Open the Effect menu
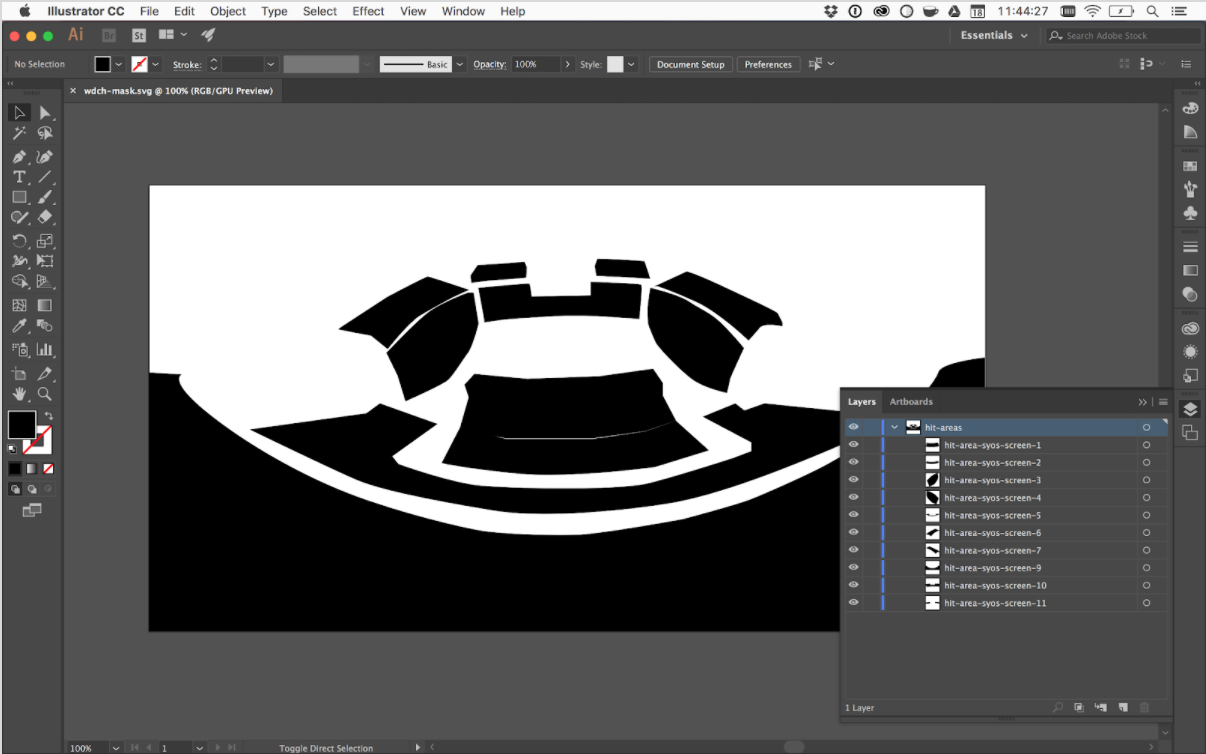This screenshot has height=754, width=1206. tap(368, 11)
